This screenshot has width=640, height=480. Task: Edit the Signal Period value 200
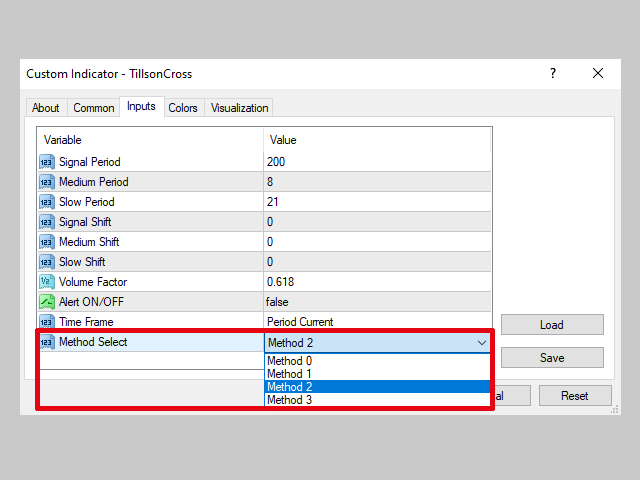click(276, 162)
